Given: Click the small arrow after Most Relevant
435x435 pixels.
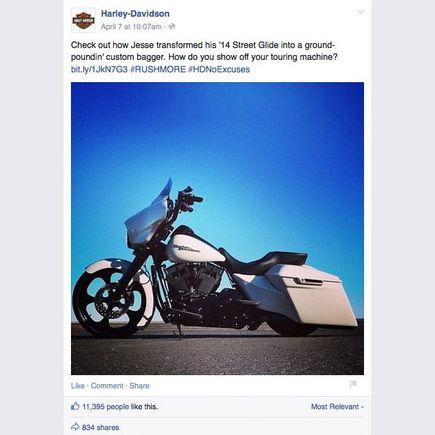Looking at the screenshot, I should pyautogui.click(x=362, y=407).
